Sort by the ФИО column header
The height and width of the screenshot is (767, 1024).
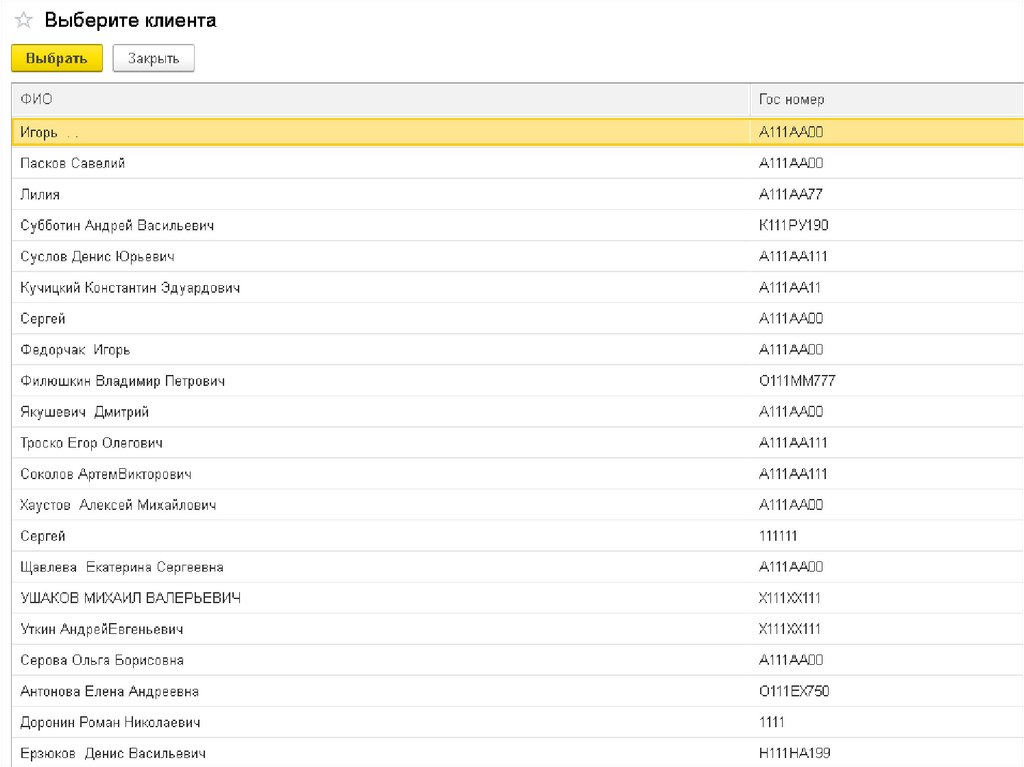click(x=37, y=99)
